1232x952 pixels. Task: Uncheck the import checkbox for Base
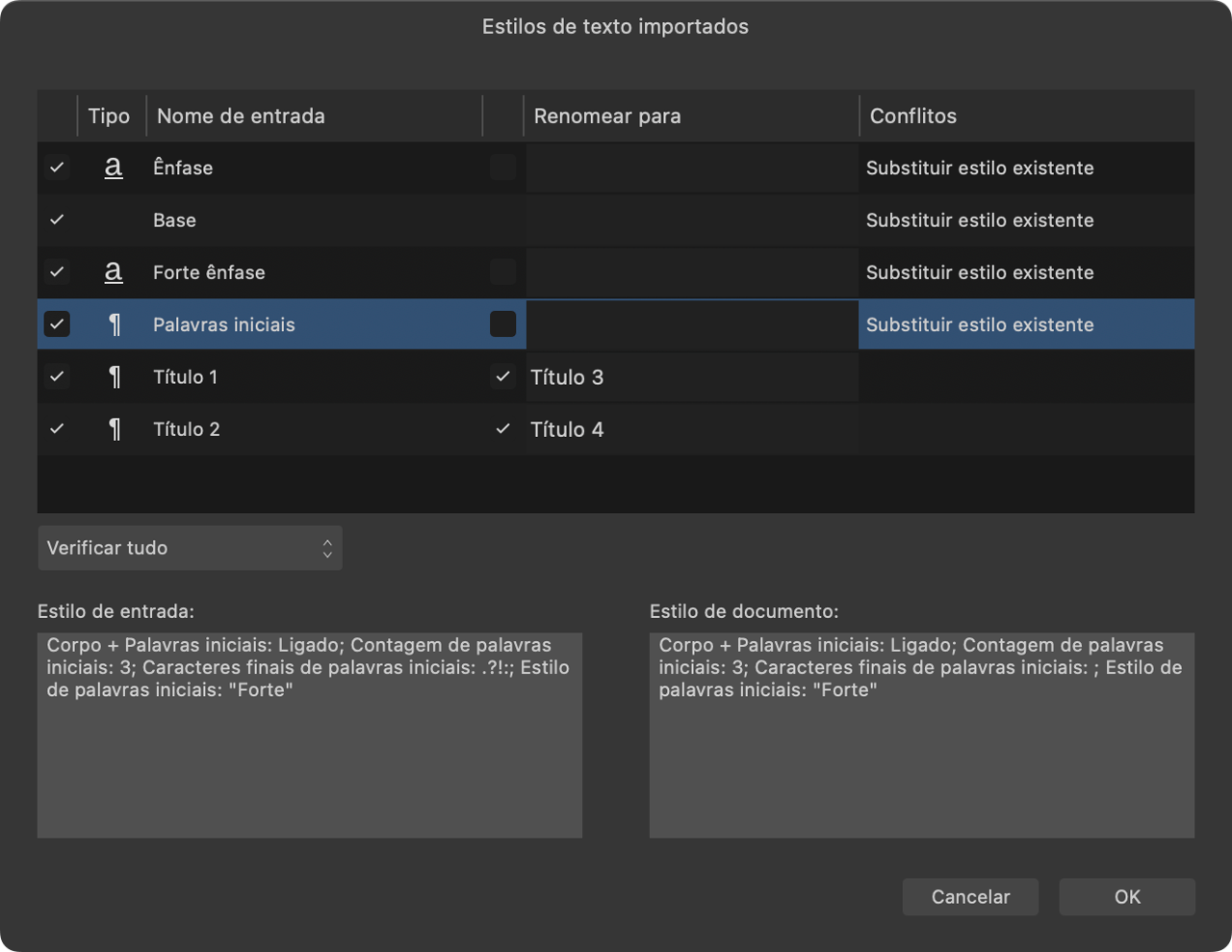click(x=57, y=220)
